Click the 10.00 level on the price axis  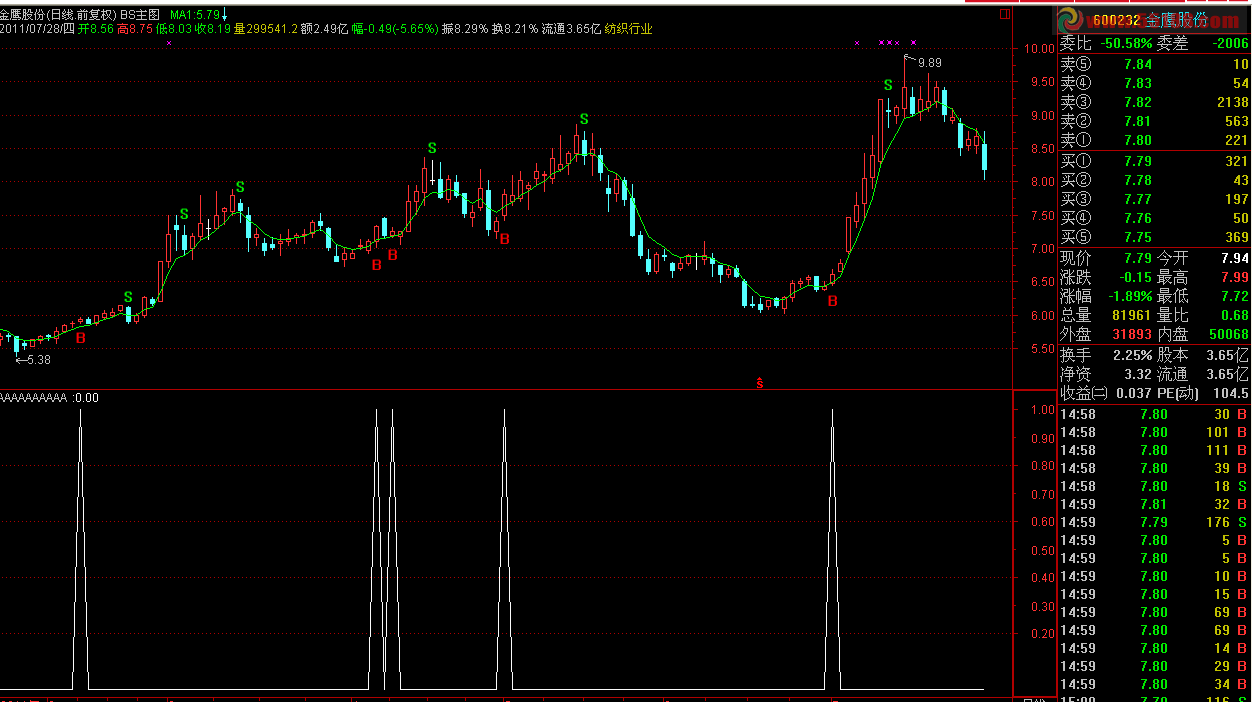[1039, 48]
